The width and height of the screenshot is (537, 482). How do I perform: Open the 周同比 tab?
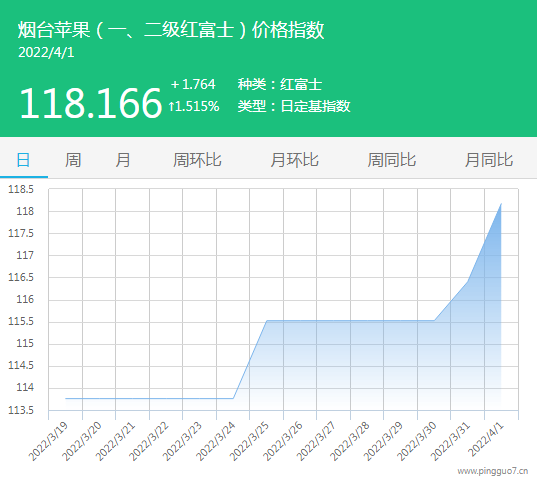coord(391,160)
